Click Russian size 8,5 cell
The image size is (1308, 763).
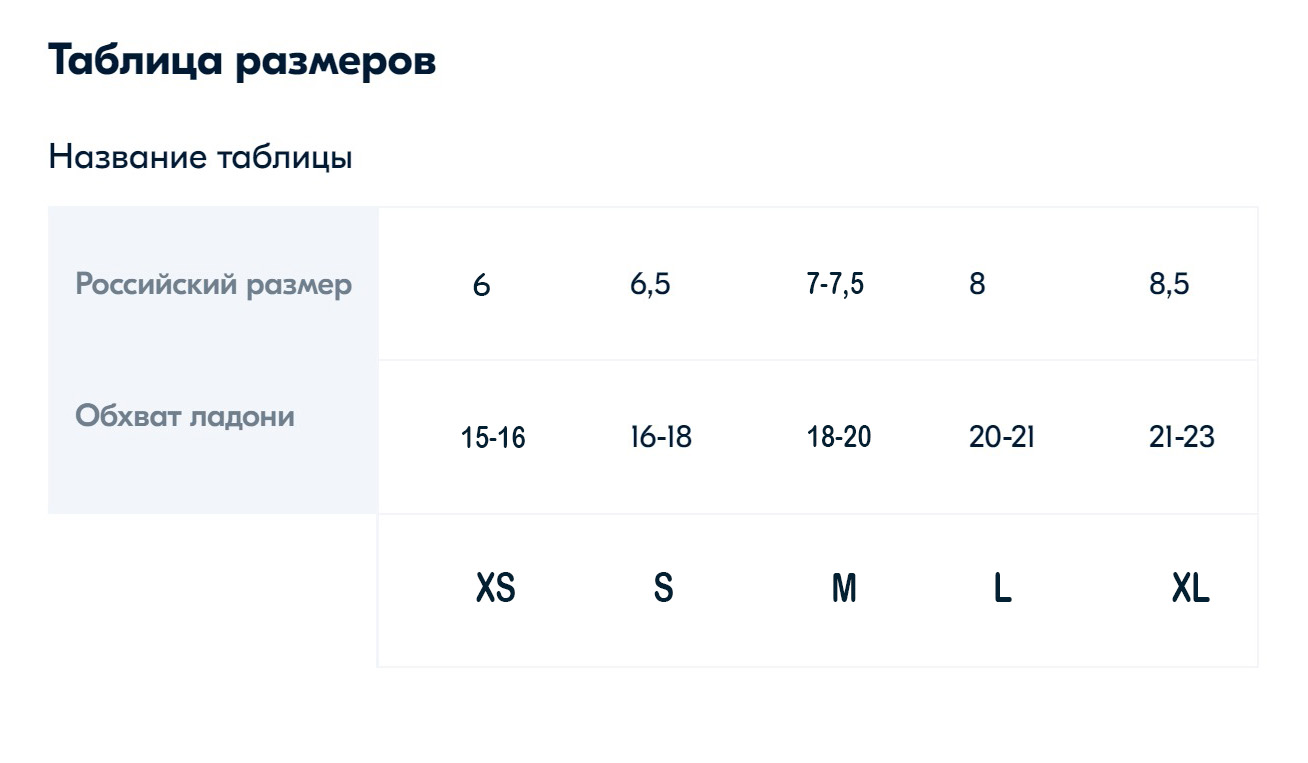[1169, 284]
